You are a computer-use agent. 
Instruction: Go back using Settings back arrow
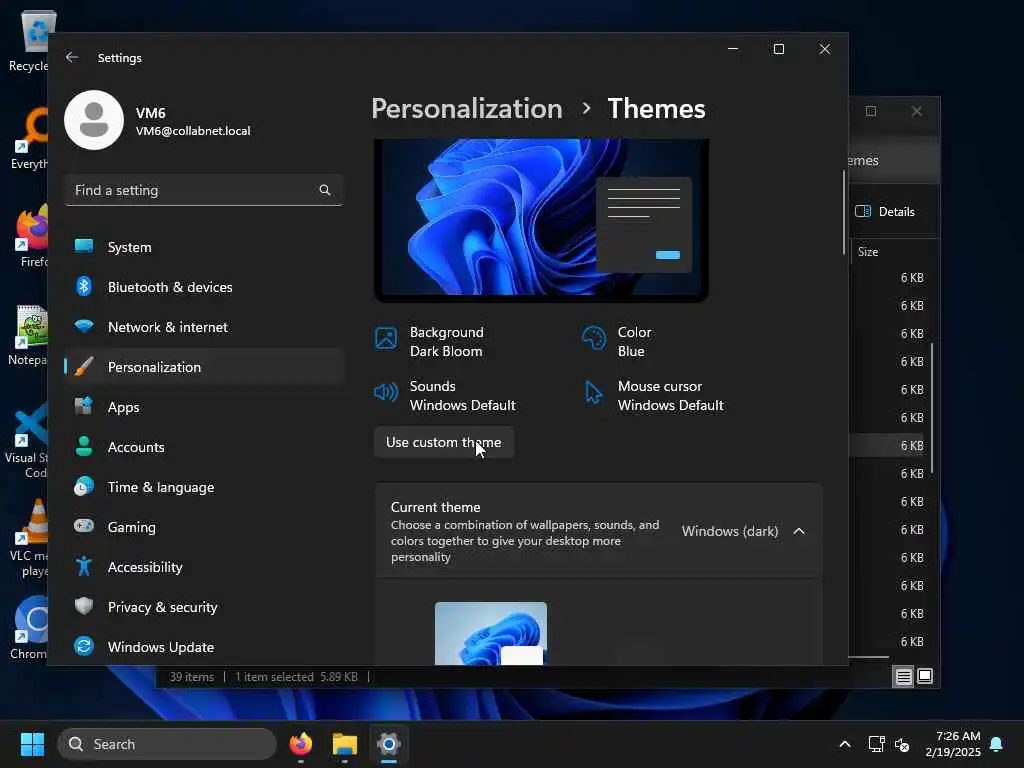pyautogui.click(x=72, y=57)
